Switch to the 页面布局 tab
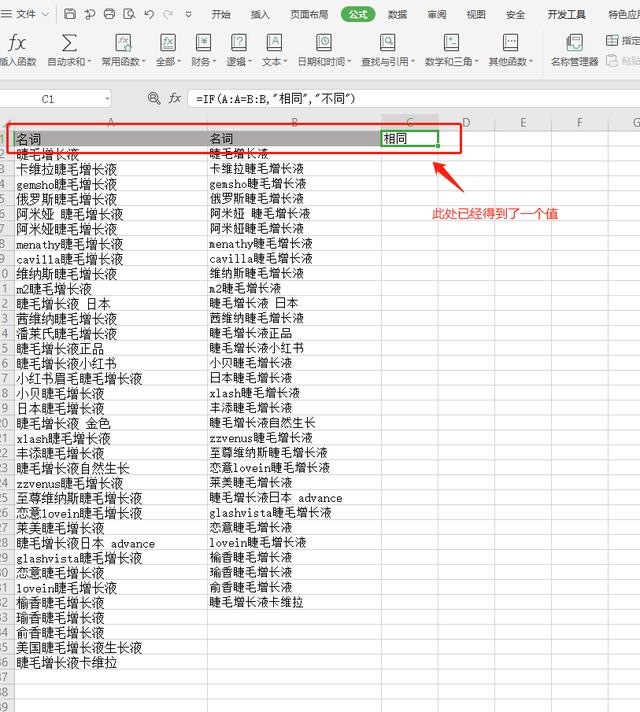The height and width of the screenshot is (712, 640). [309, 15]
